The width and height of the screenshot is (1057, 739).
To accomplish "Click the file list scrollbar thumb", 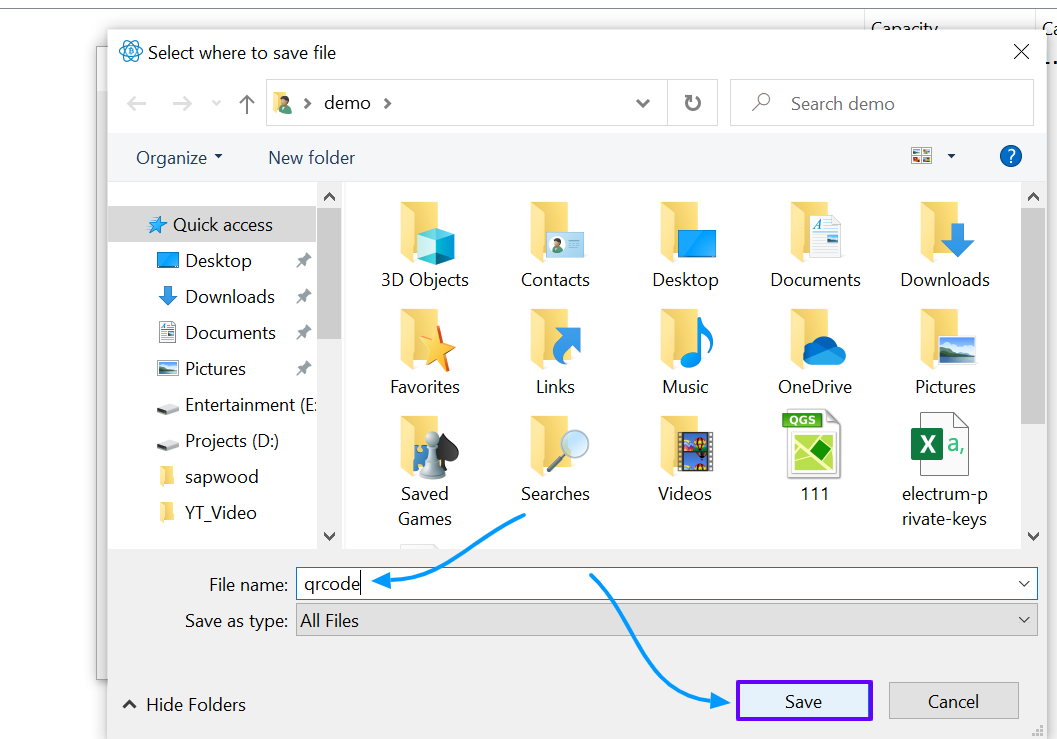I will (x=1033, y=316).
